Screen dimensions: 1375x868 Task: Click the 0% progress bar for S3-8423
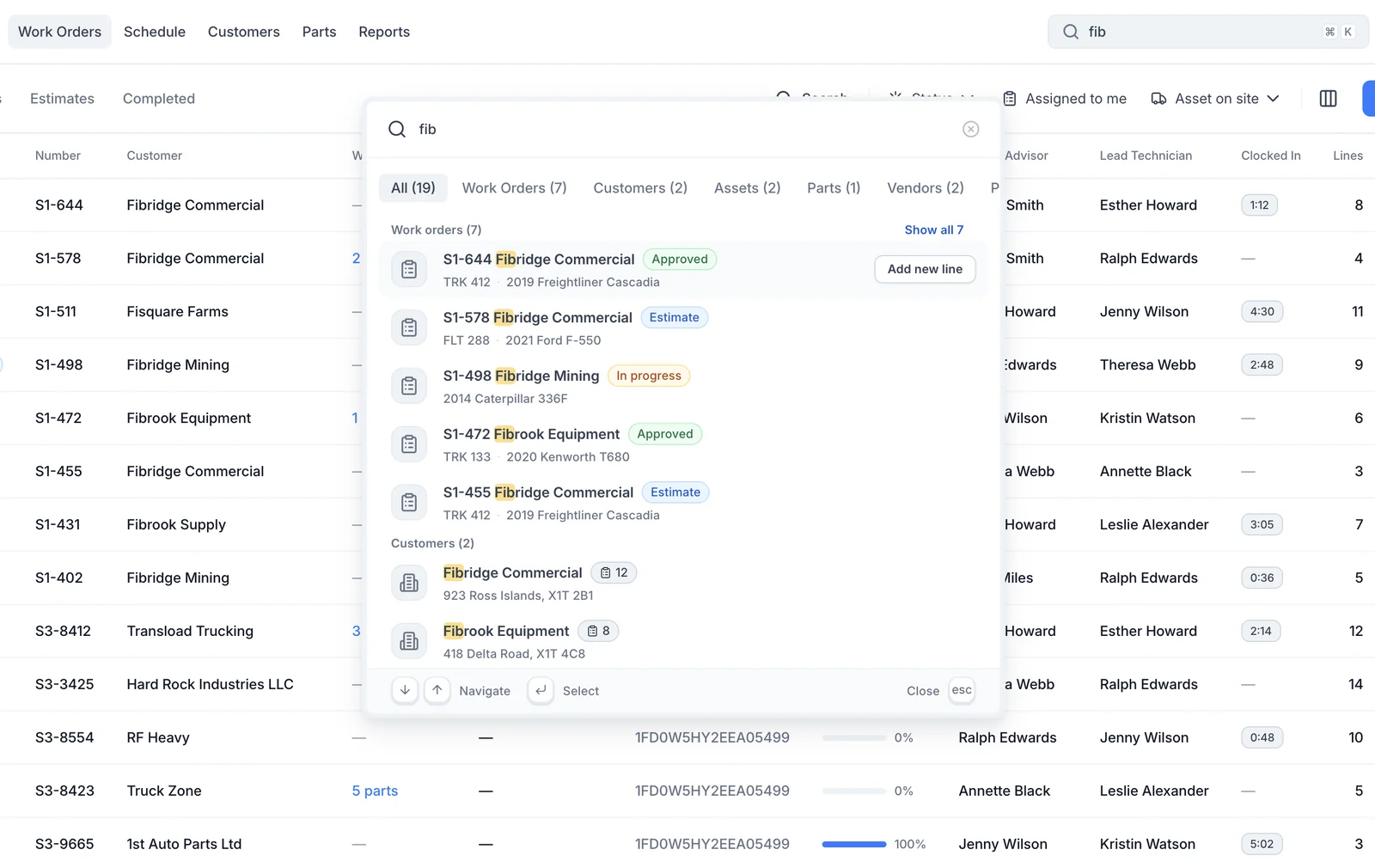pyautogui.click(x=853, y=791)
